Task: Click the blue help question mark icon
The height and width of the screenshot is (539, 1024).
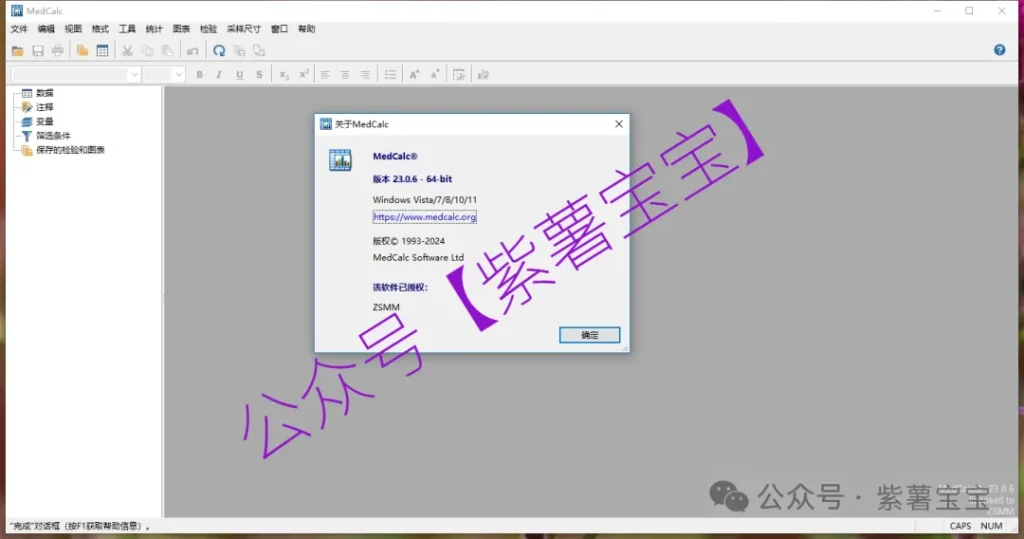Action: [999, 50]
